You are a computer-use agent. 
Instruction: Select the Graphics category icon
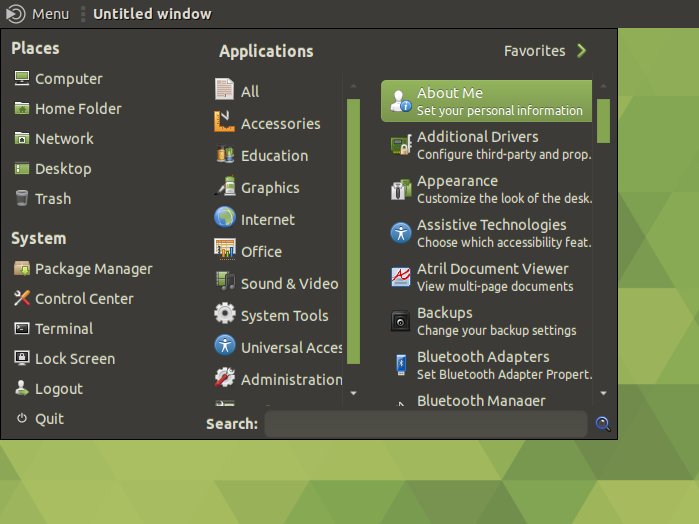tap(225, 186)
